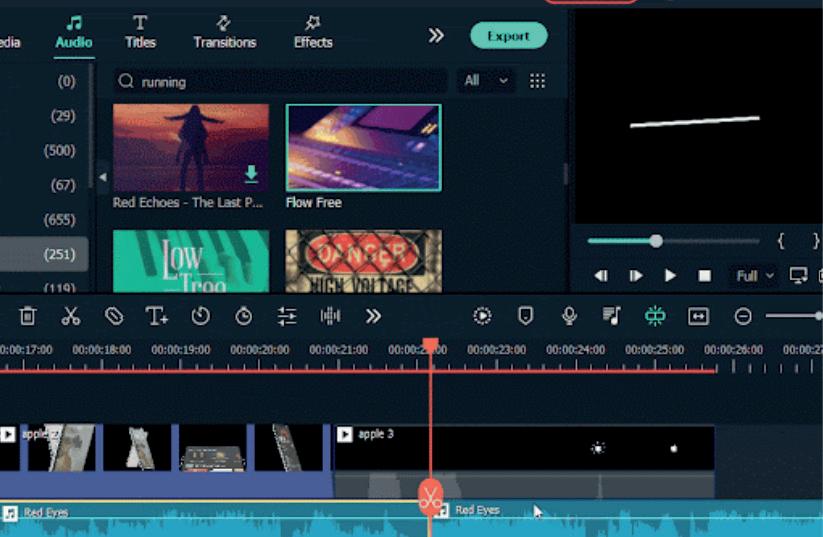Viewport: 823px width, 537px height.
Task: Select the Flow Free audio thumbnail
Action: pyautogui.click(x=363, y=148)
